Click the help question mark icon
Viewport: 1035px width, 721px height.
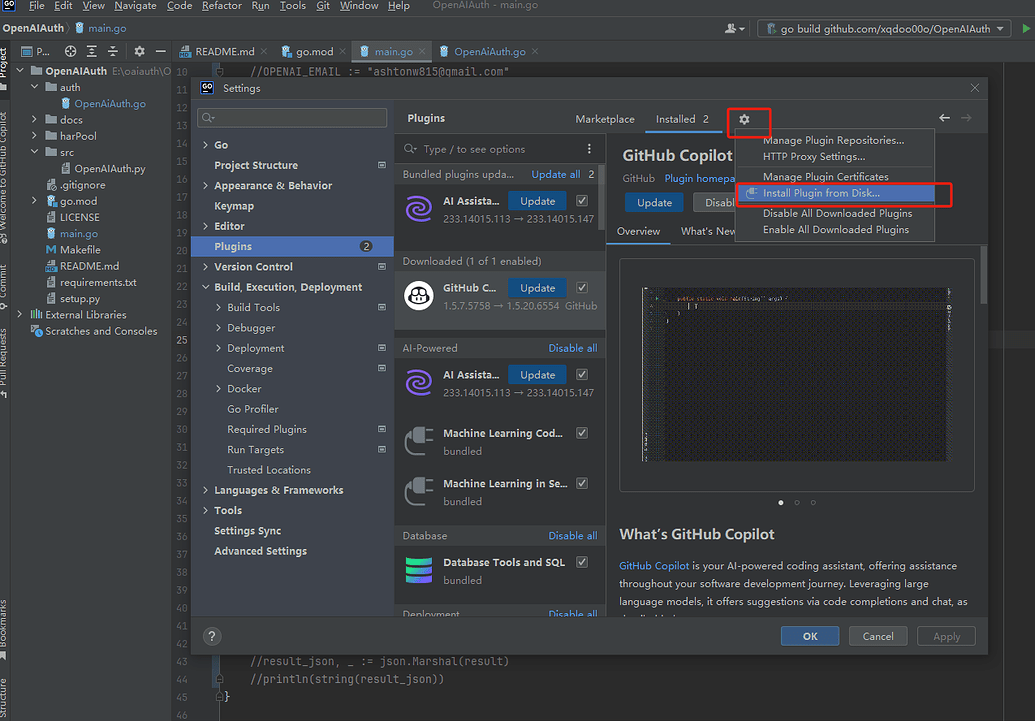[212, 636]
